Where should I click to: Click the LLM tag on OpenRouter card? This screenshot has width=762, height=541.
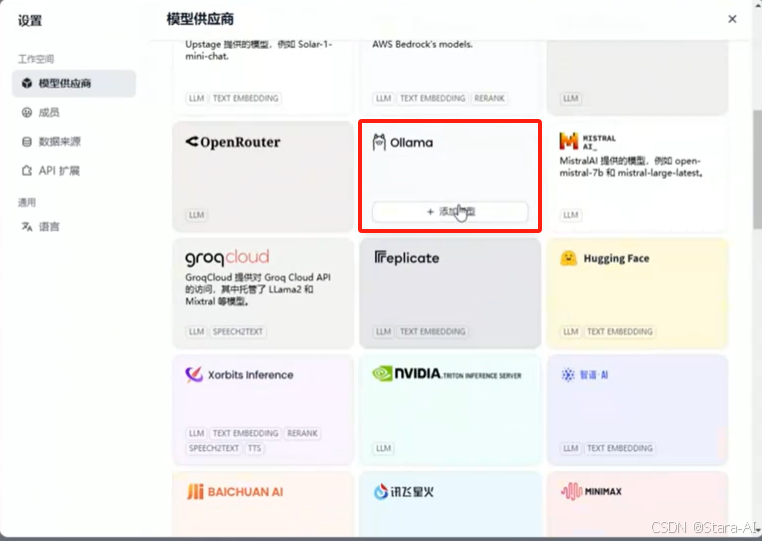point(196,215)
